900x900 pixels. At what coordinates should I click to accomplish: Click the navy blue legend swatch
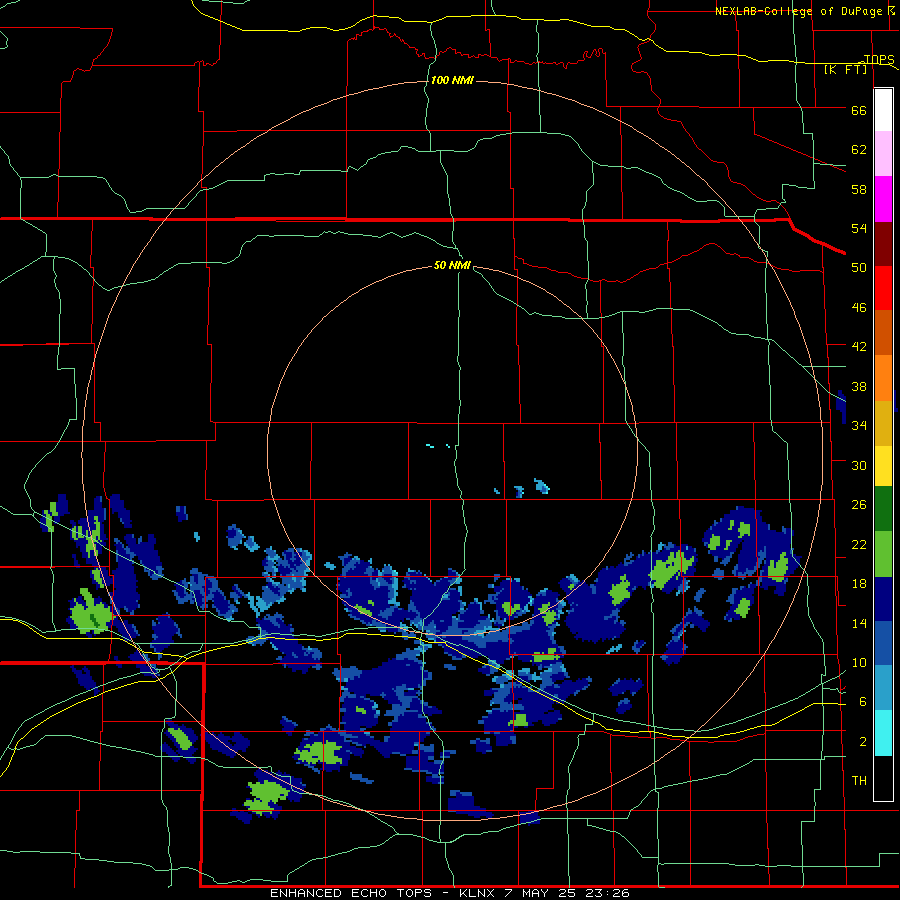pyautogui.click(x=883, y=599)
